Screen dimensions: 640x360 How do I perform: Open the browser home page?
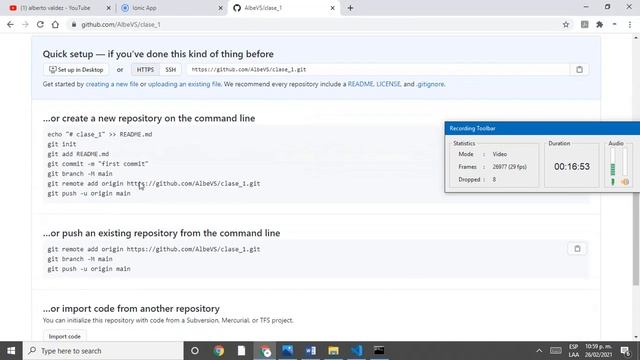tap(55, 24)
